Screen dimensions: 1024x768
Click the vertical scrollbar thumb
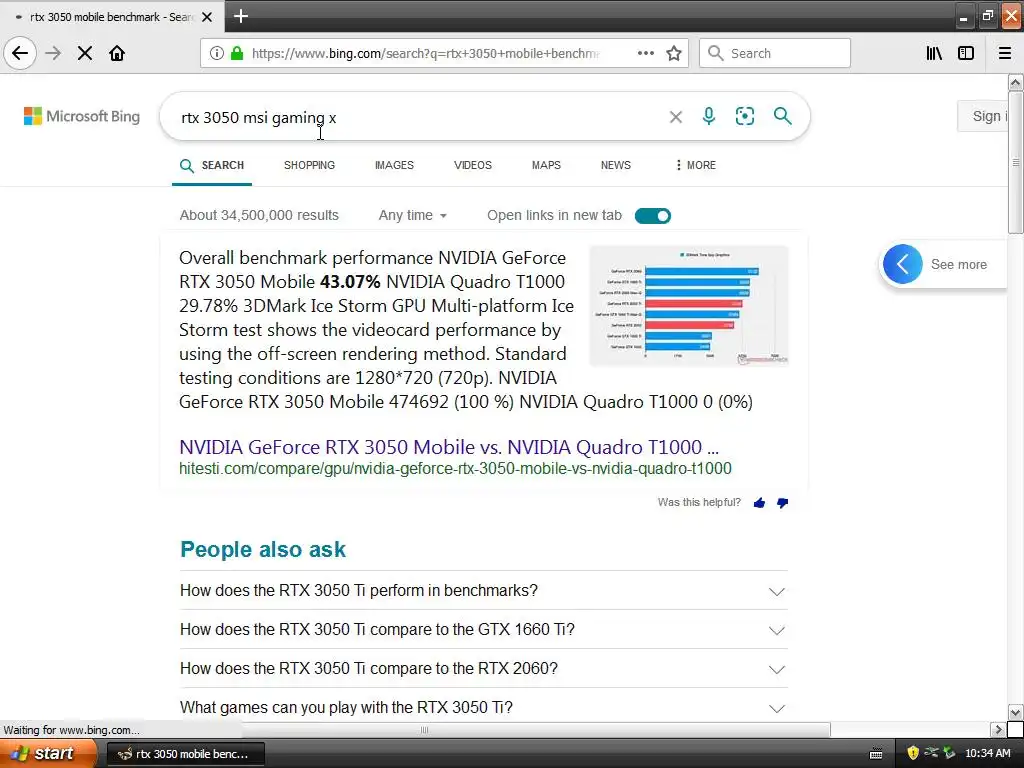coord(1015,162)
